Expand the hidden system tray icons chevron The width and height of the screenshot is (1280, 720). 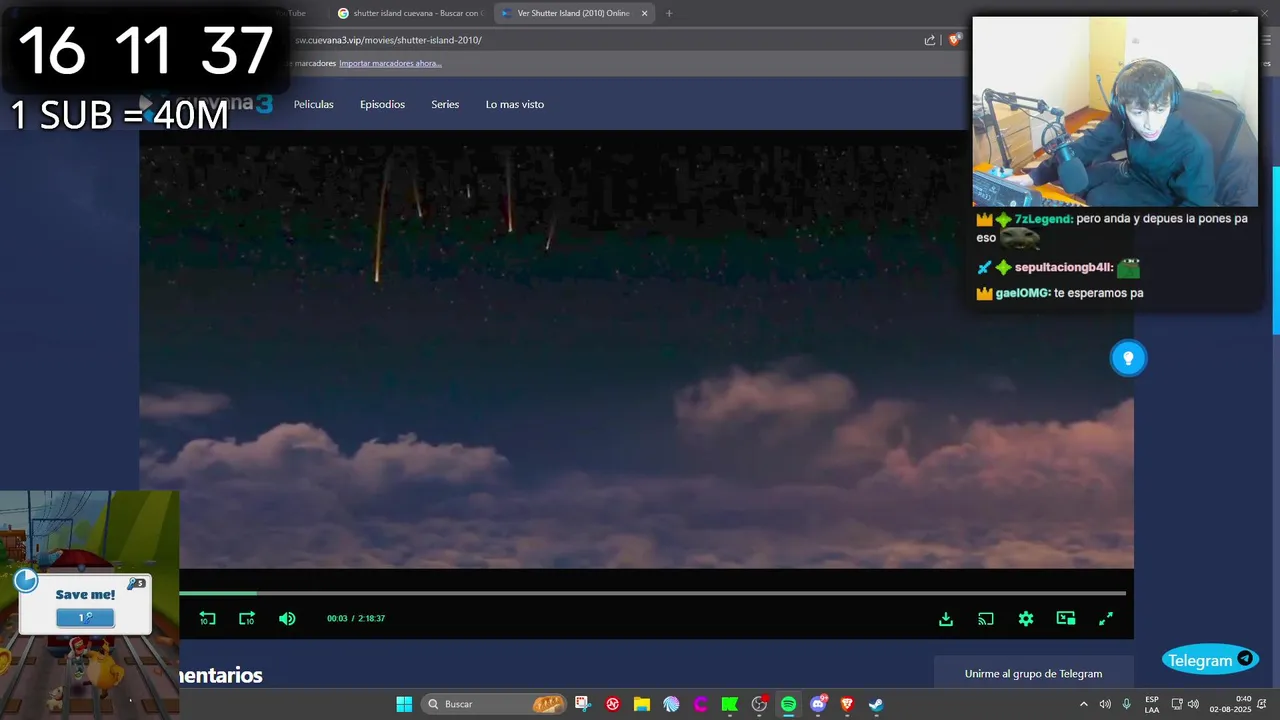[1083, 704]
